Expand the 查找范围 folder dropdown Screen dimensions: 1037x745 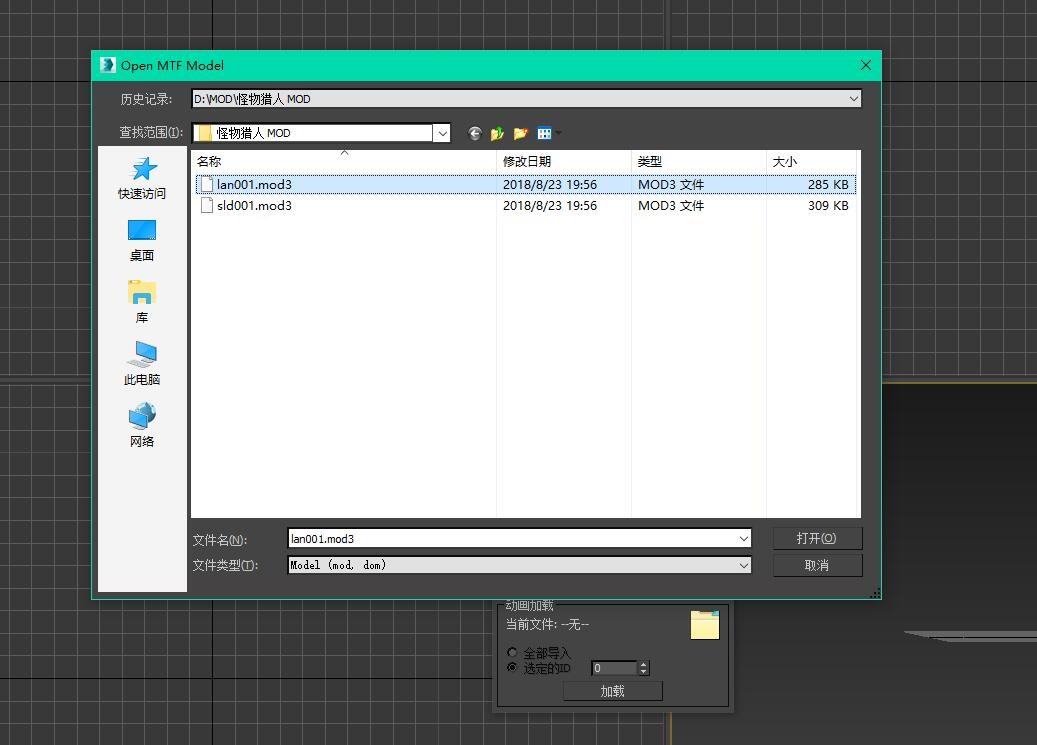click(x=441, y=133)
